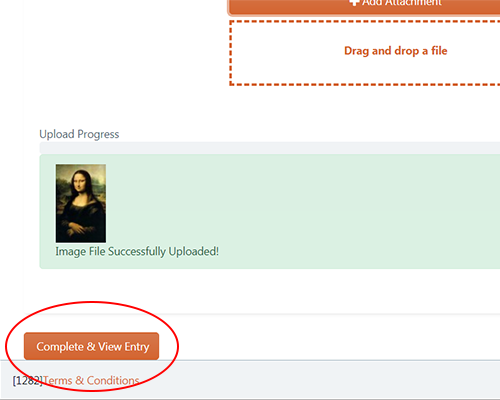Click Mona Lisa's hands in the thumbnail
The width and height of the screenshot is (500, 400).
tap(77, 229)
